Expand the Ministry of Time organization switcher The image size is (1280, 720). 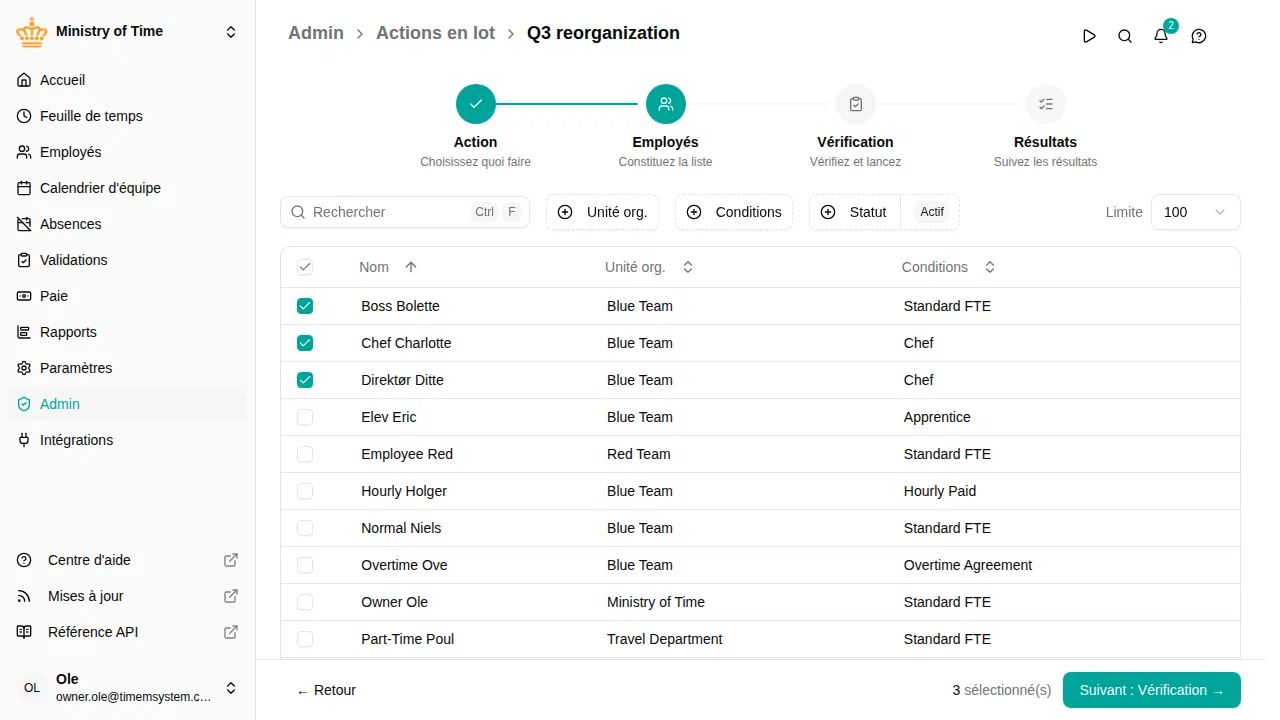click(x=231, y=32)
